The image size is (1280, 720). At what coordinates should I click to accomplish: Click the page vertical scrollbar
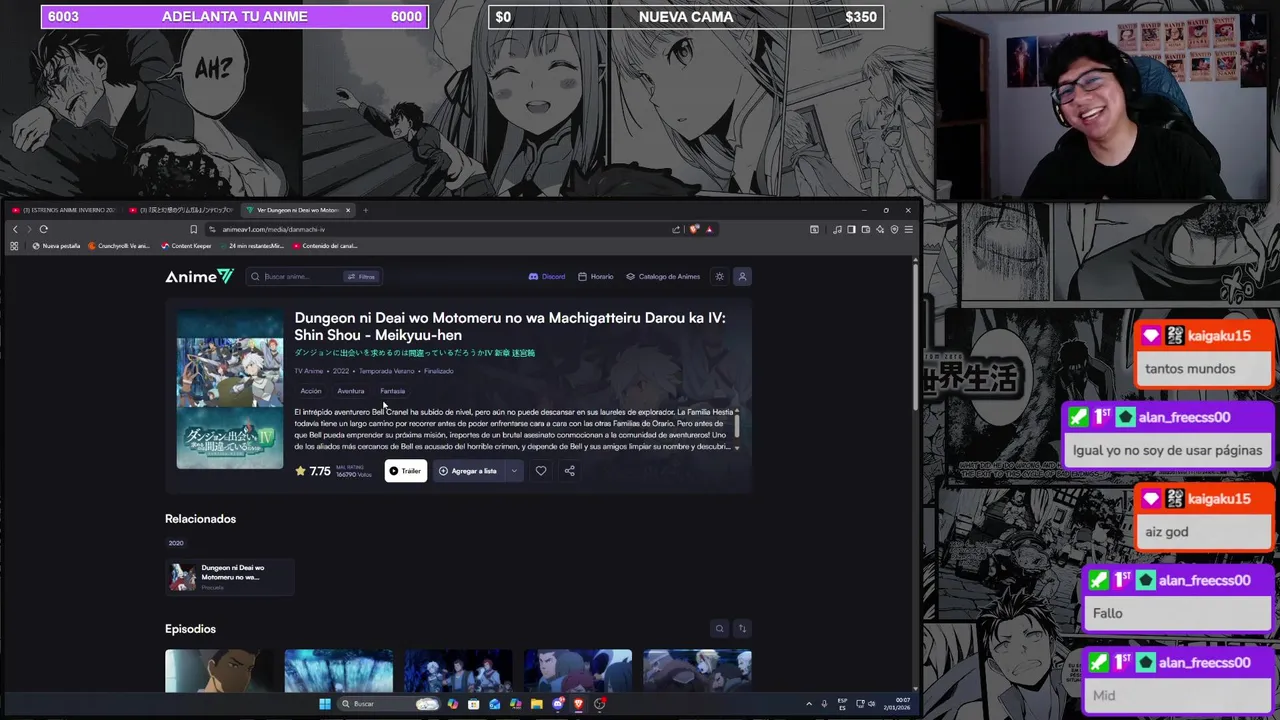915,335
